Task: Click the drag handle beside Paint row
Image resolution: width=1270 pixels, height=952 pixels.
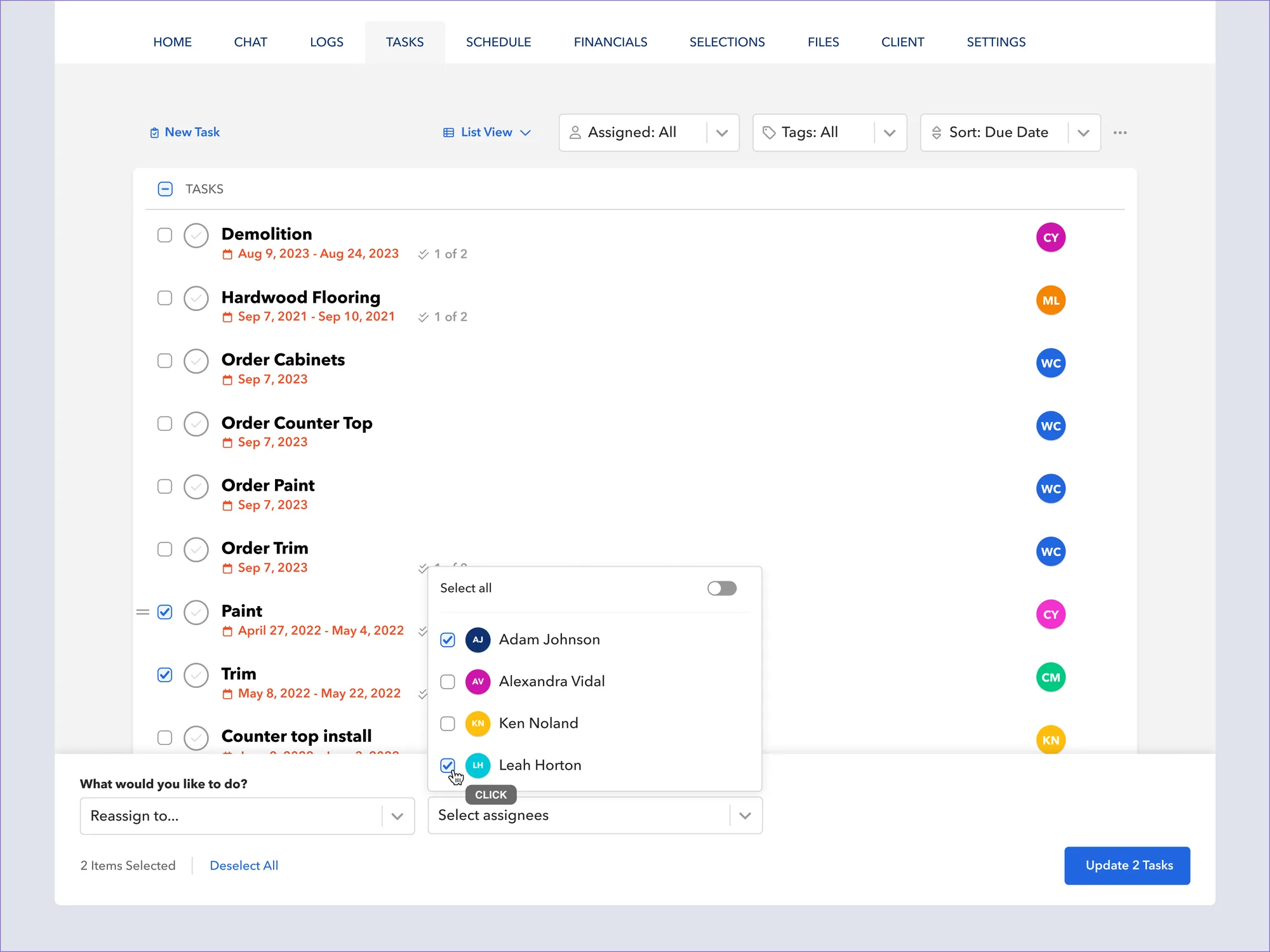Action: [143, 612]
